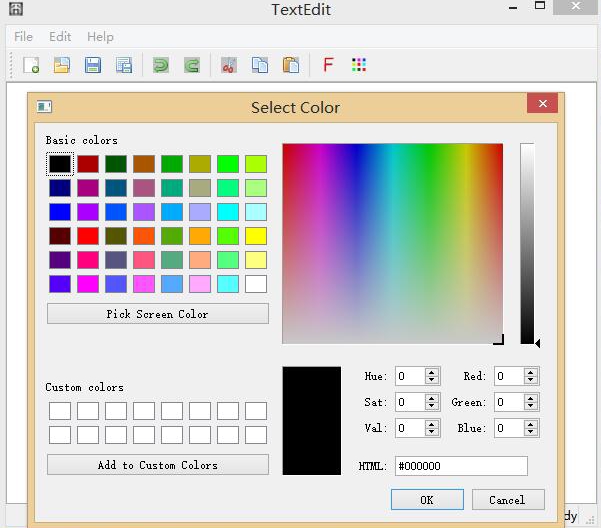Click the Cut scissors icon
The image size is (601, 528).
pyautogui.click(x=229, y=66)
